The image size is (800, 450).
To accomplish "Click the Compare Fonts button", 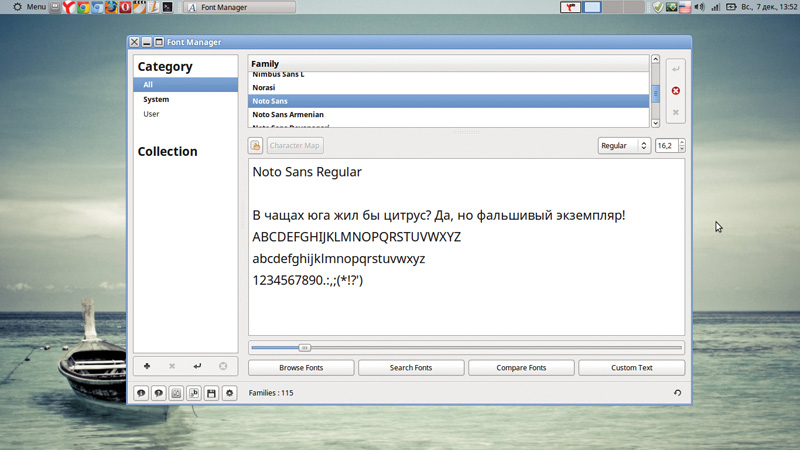I will 521,368.
